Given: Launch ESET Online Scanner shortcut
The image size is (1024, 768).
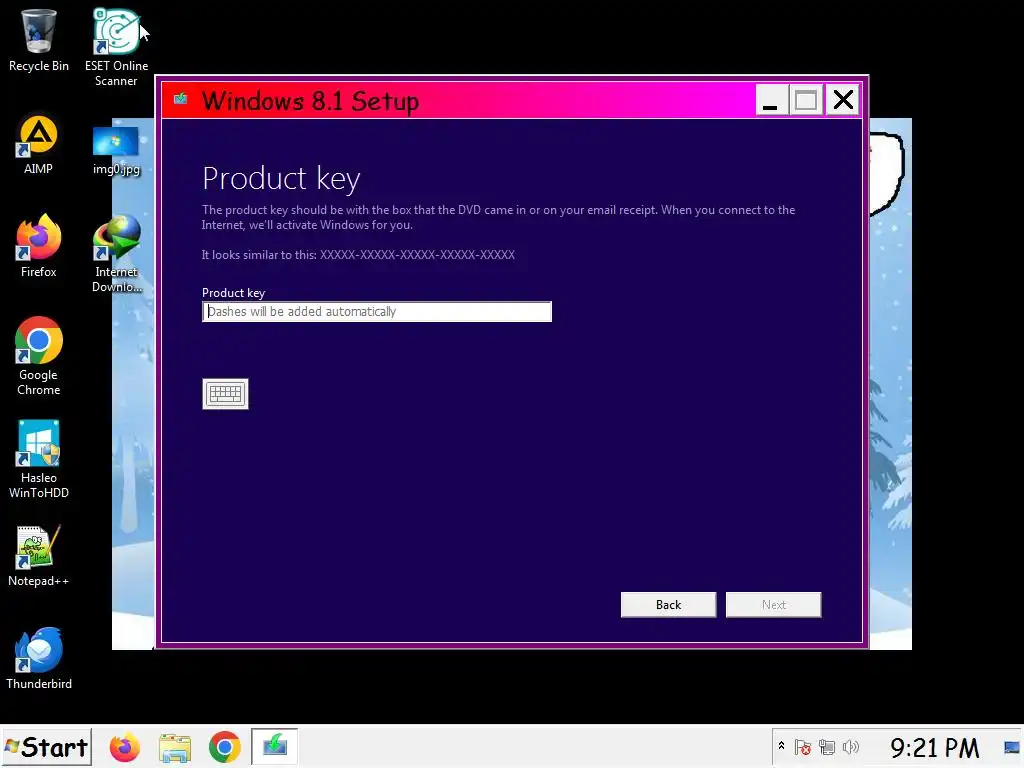Looking at the screenshot, I should [116, 47].
